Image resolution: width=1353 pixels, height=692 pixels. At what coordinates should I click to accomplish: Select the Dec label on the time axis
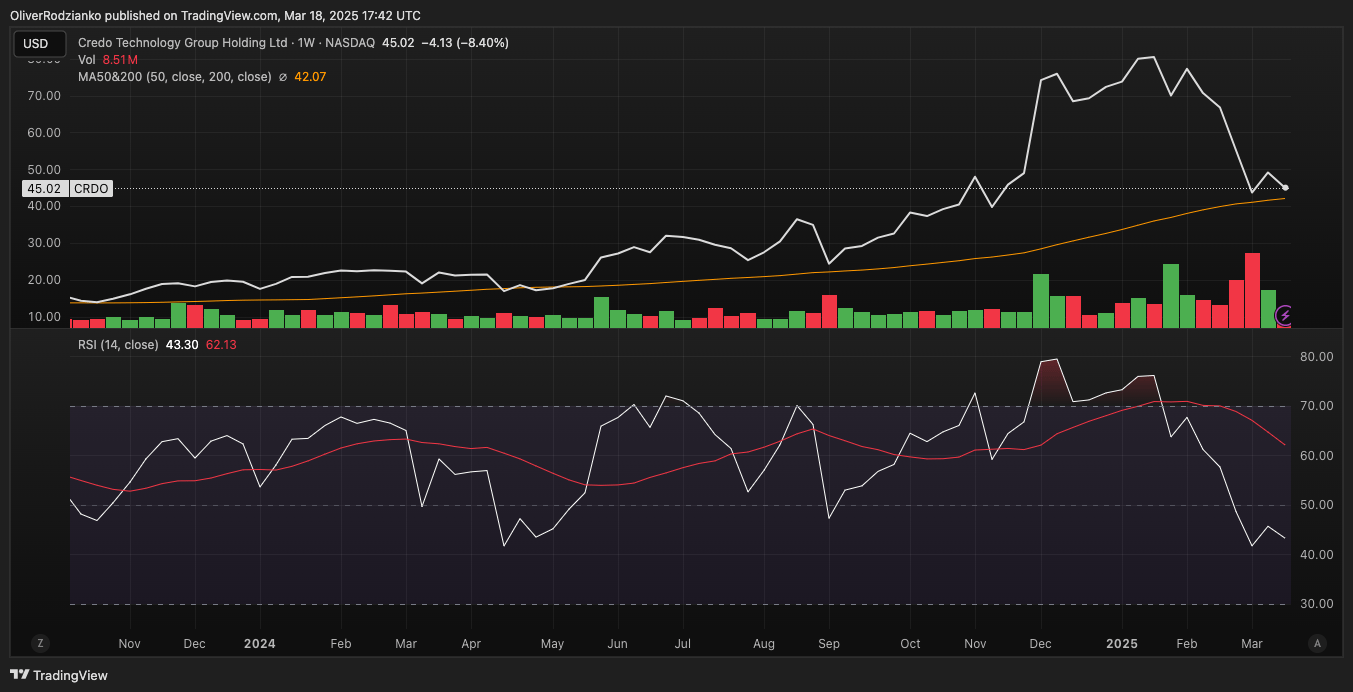tap(1040, 644)
